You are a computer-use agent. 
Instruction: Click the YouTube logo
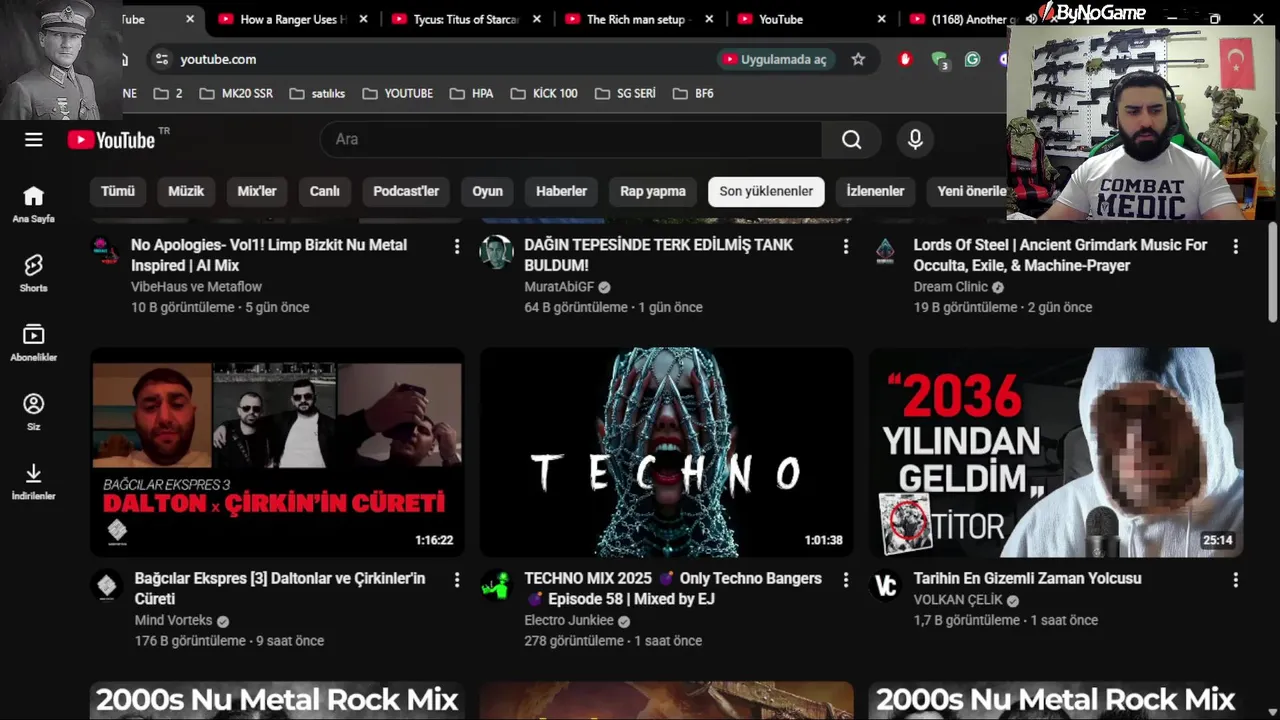click(111, 140)
